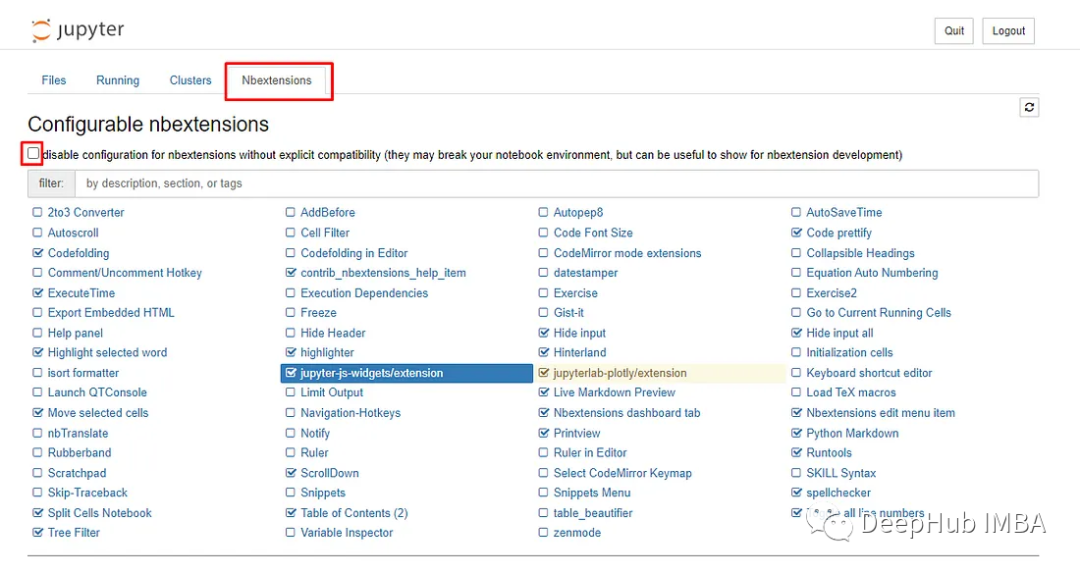Enable the AutoSaveTime checkbox
Screen dimensions: 1080x573
pyautogui.click(x=796, y=212)
